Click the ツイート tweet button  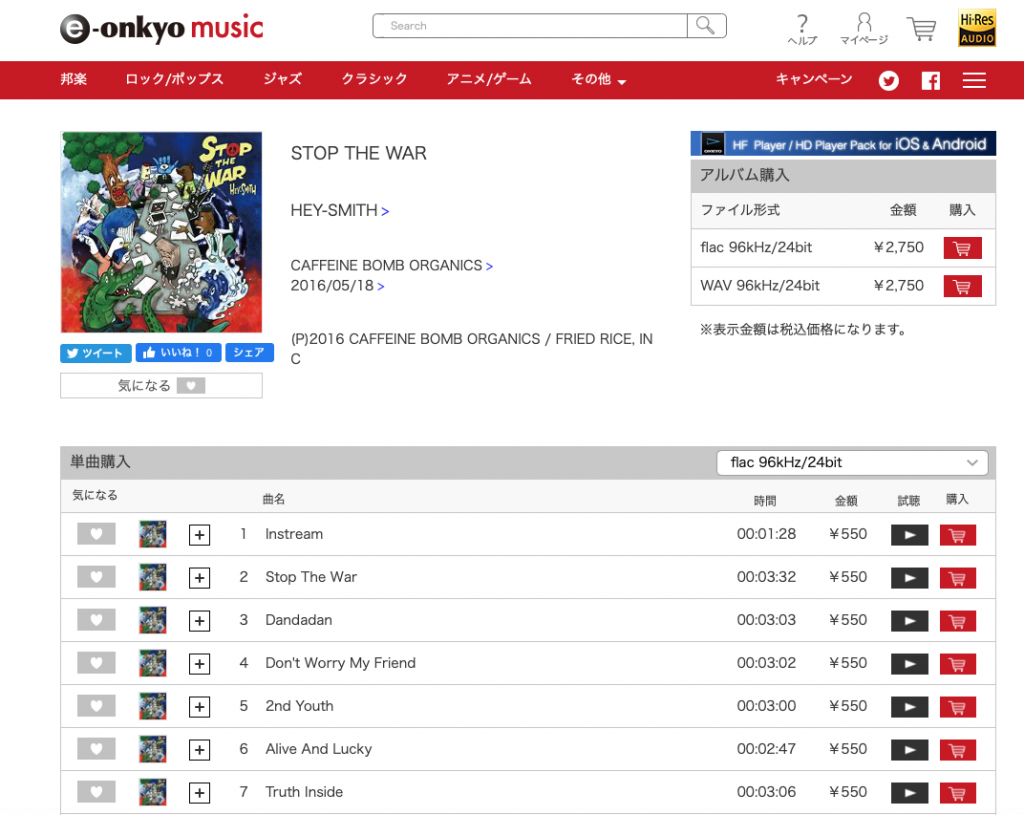[x=96, y=353]
